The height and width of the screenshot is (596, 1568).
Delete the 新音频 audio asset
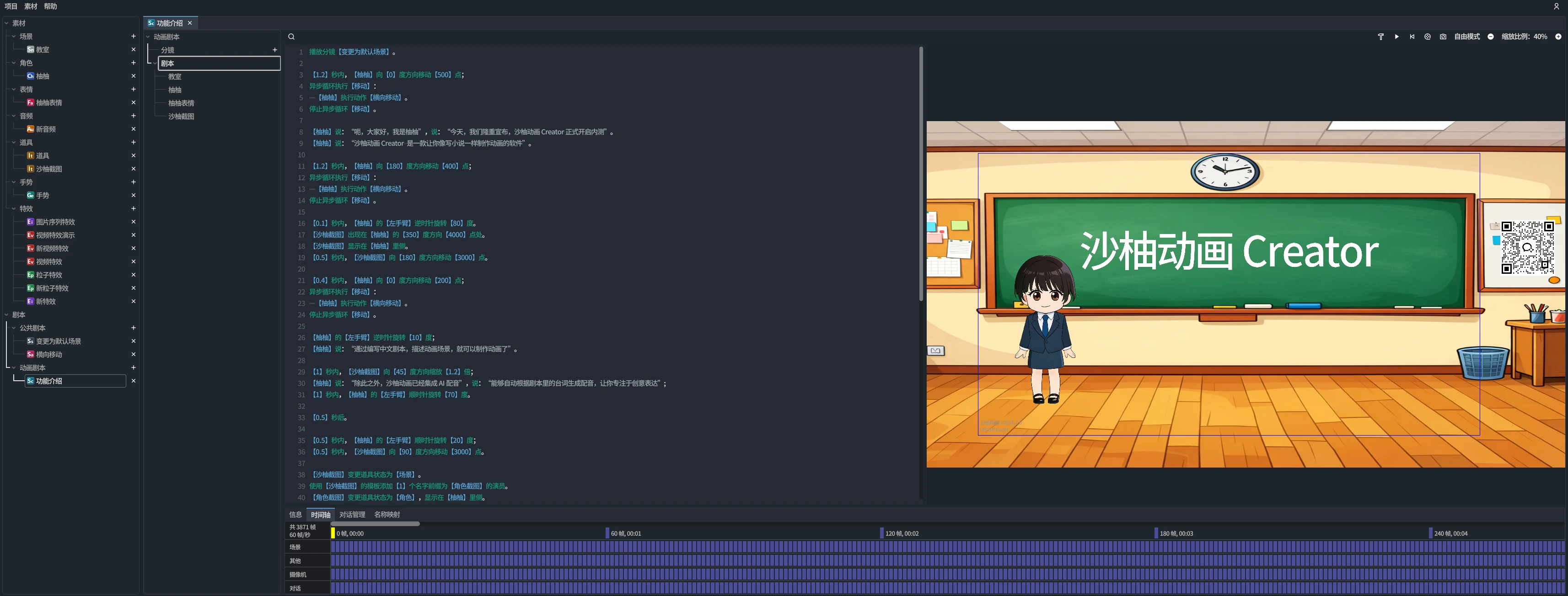pos(133,129)
